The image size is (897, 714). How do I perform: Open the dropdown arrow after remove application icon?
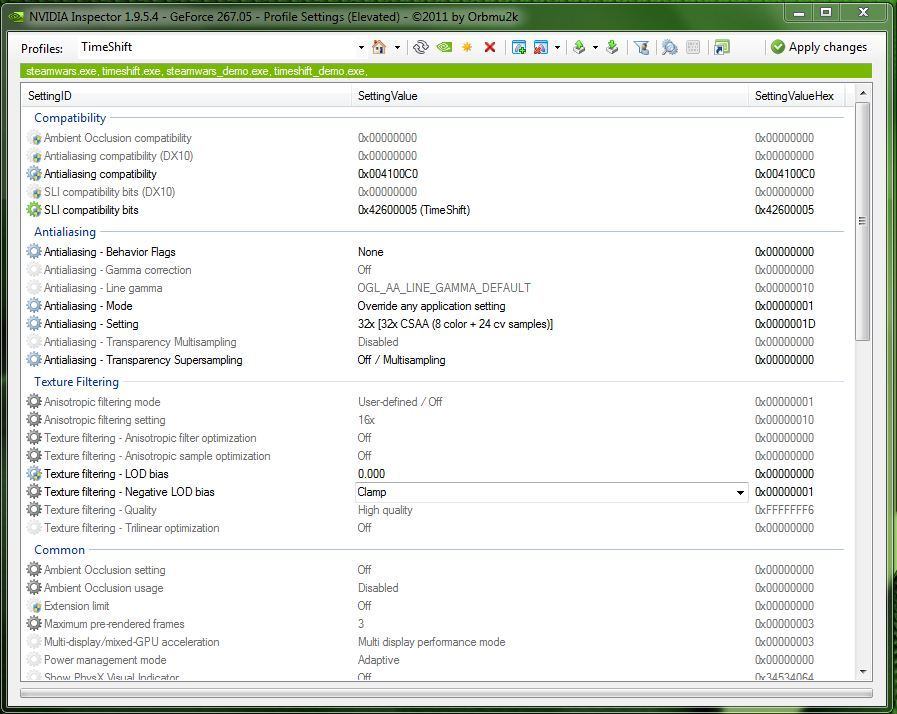pyautogui.click(x=557, y=47)
